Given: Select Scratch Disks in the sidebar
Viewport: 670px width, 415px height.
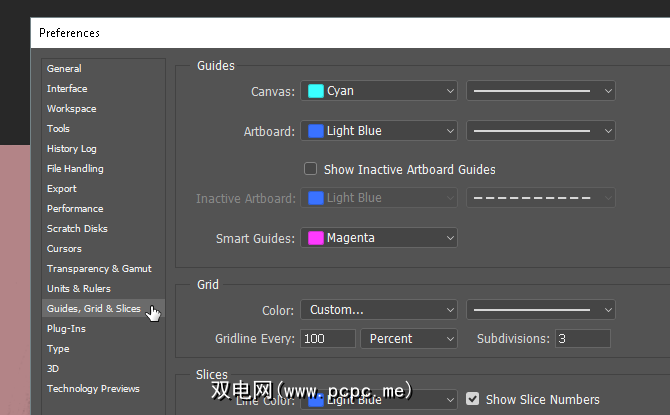Looking at the screenshot, I should pos(77,229).
